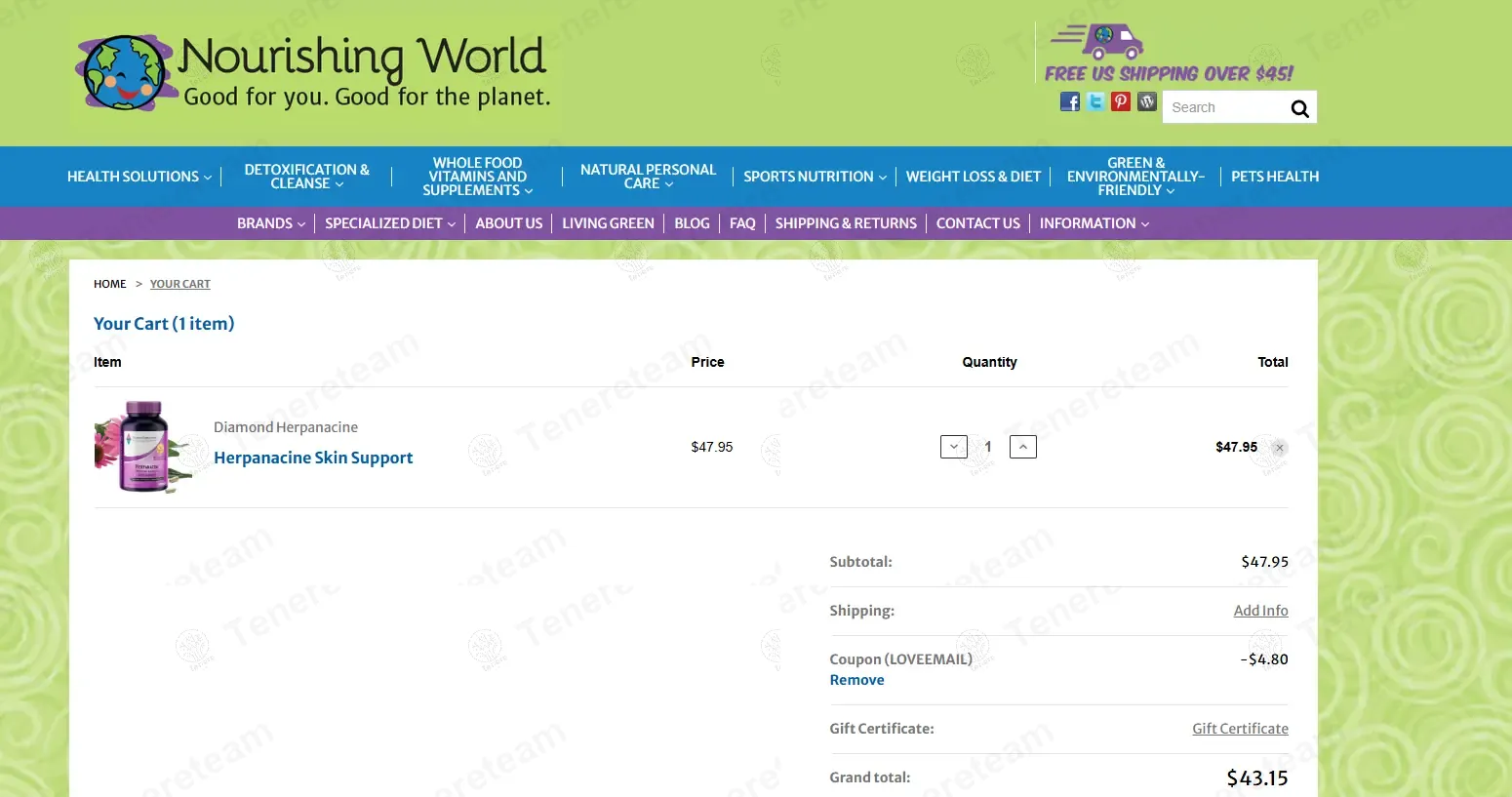This screenshot has width=1512, height=797.
Task: Open the Blog page
Action: [x=692, y=223]
